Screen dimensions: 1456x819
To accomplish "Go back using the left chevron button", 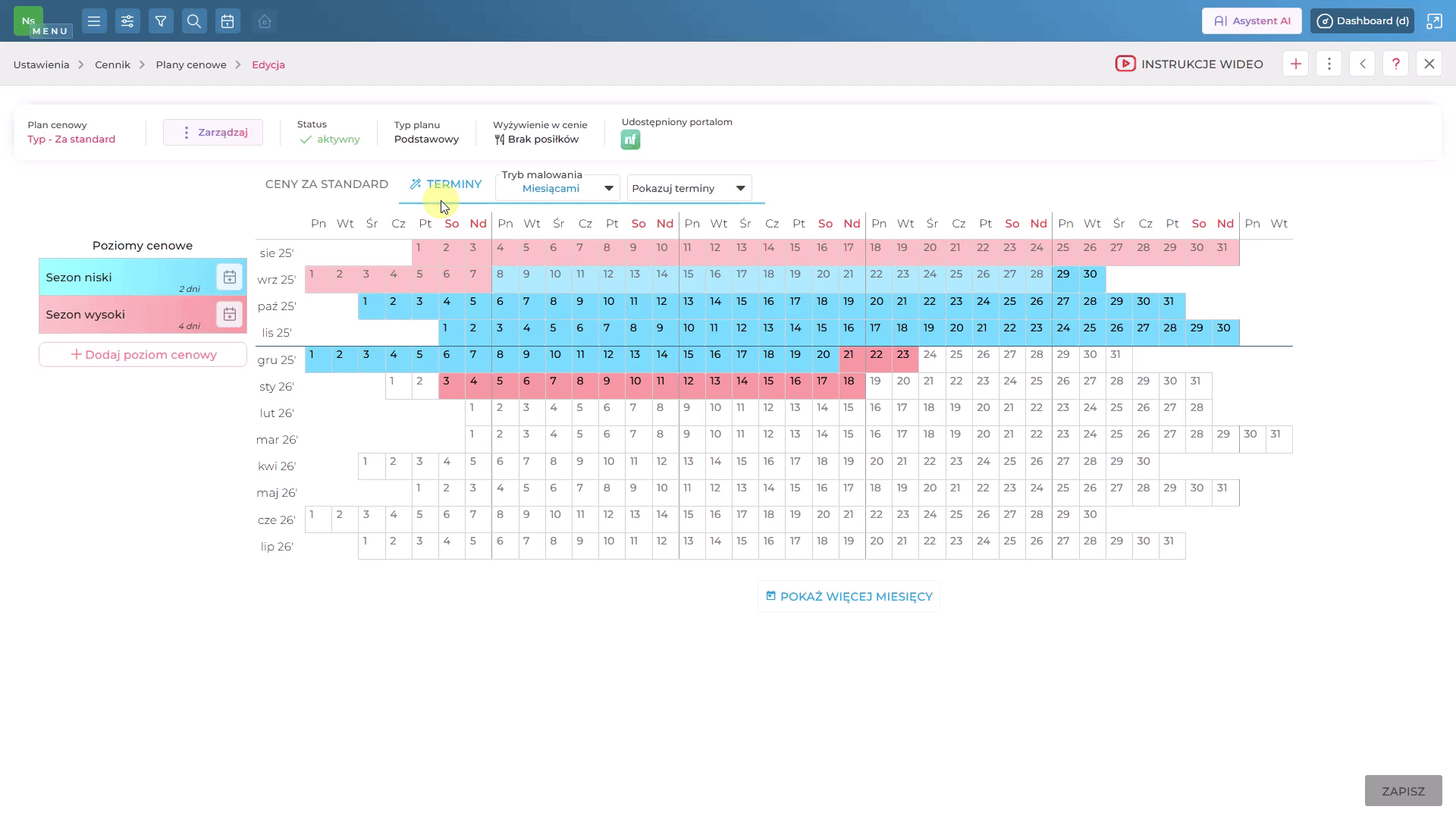I will click(1363, 64).
